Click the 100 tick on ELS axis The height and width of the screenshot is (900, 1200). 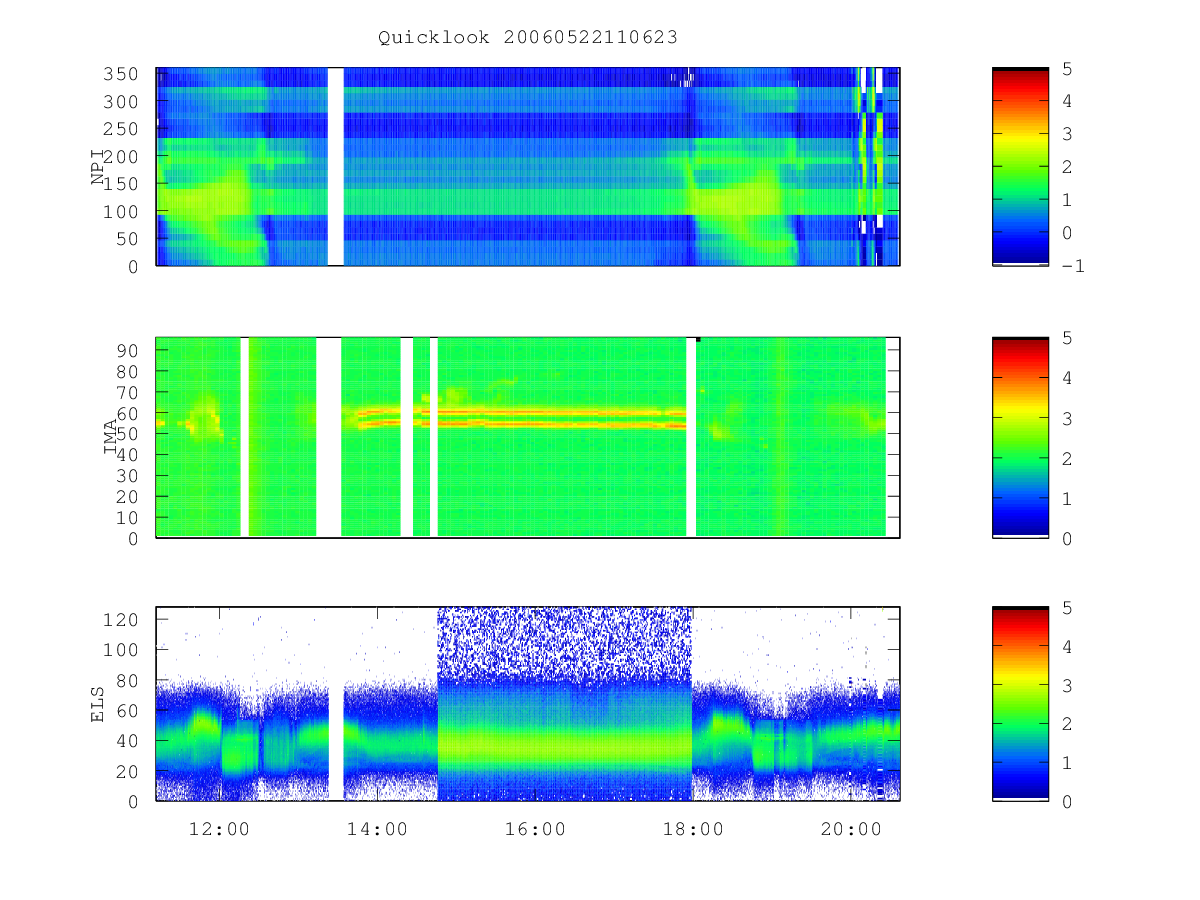pyautogui.click(x=121, y=650)
